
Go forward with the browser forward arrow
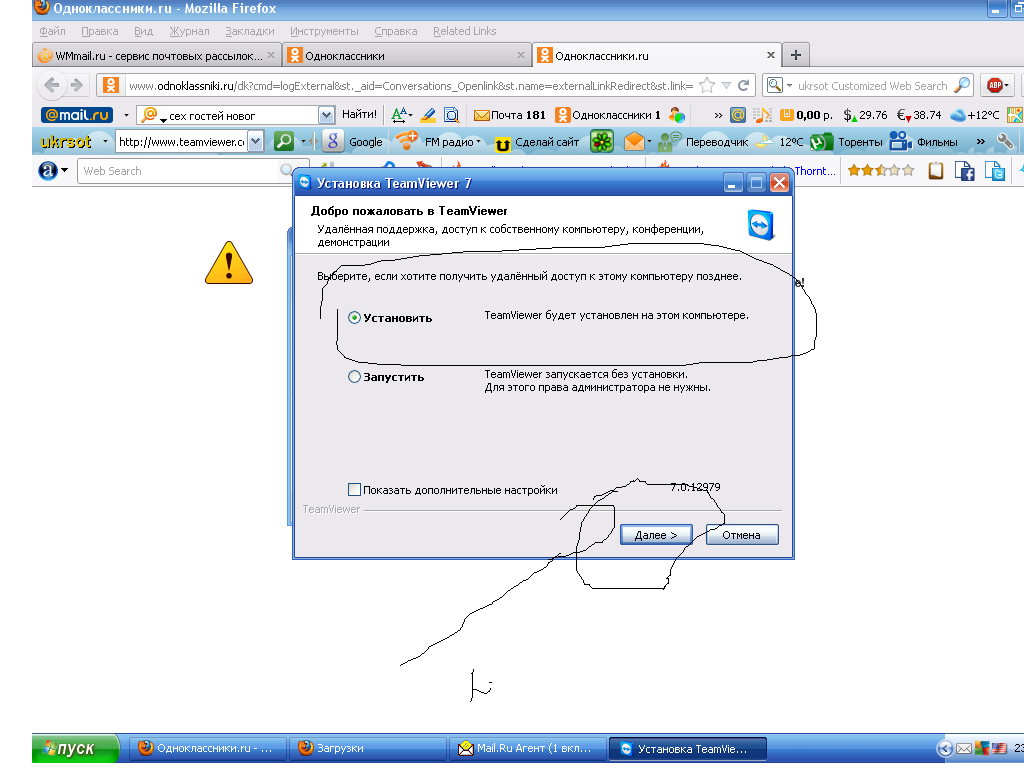pyautogui.click(x=77, y=85)
